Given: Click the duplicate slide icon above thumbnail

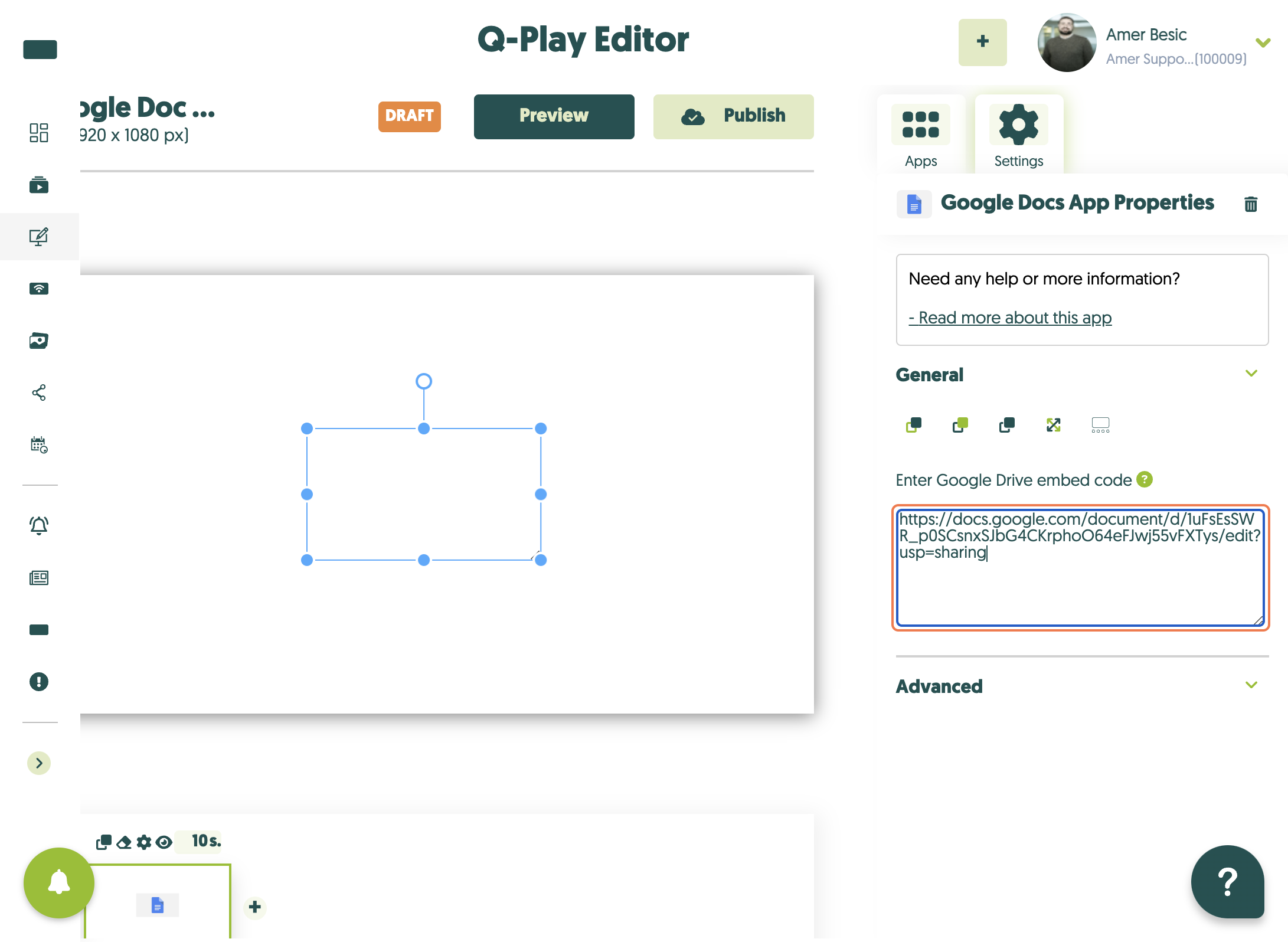Looking at the screenshot, I should [x=104, y=842].
